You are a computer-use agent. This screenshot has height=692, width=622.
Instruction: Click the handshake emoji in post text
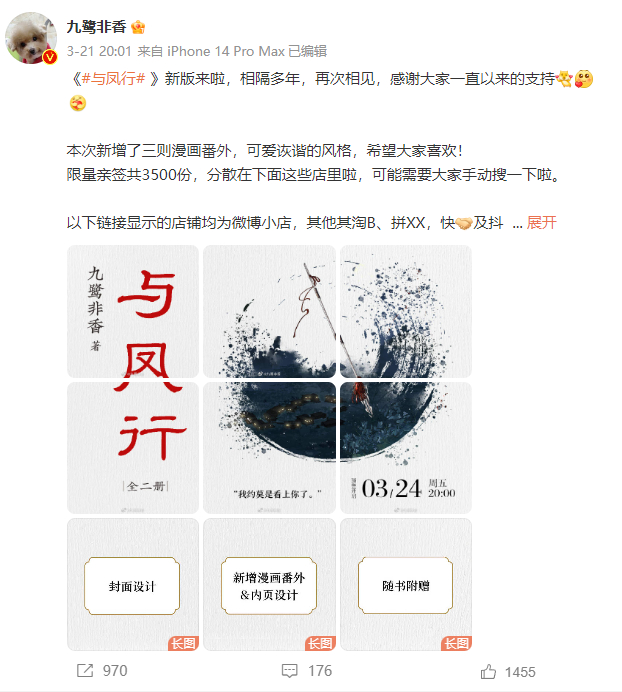point(463,223)
